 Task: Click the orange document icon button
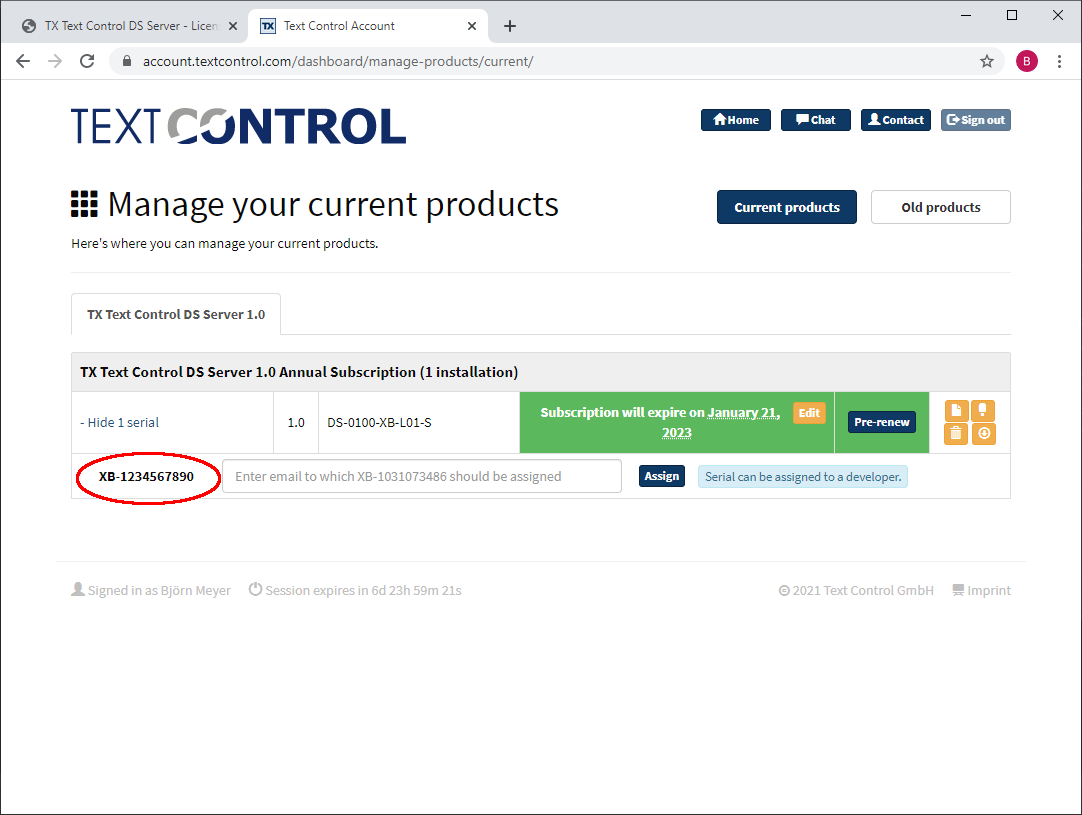coord(956,411)
